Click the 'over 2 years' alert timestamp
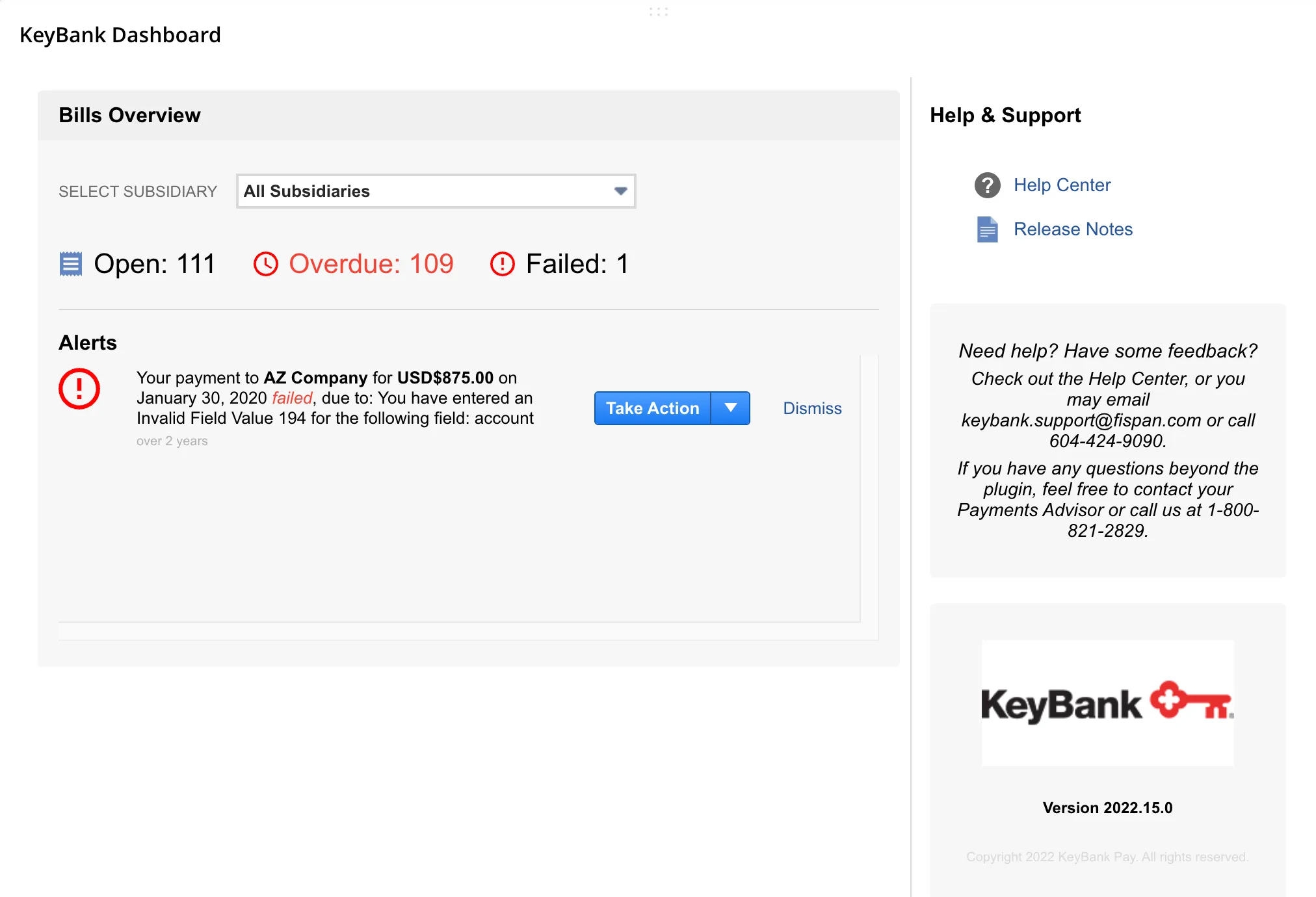The image size is (1316, 897). (x=172, y=441)
